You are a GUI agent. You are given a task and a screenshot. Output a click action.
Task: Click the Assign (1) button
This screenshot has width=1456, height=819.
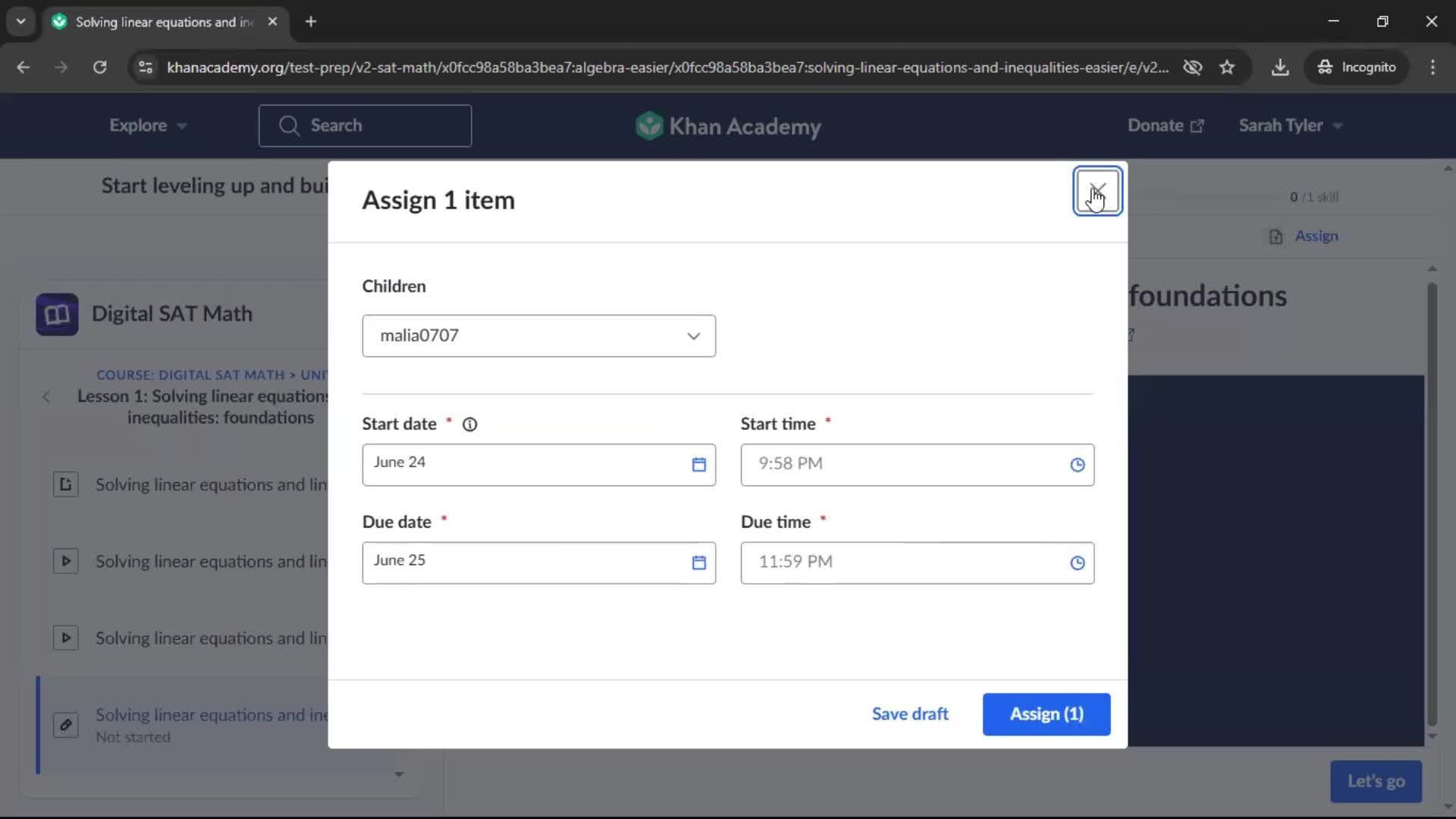tap(1046, 714)
